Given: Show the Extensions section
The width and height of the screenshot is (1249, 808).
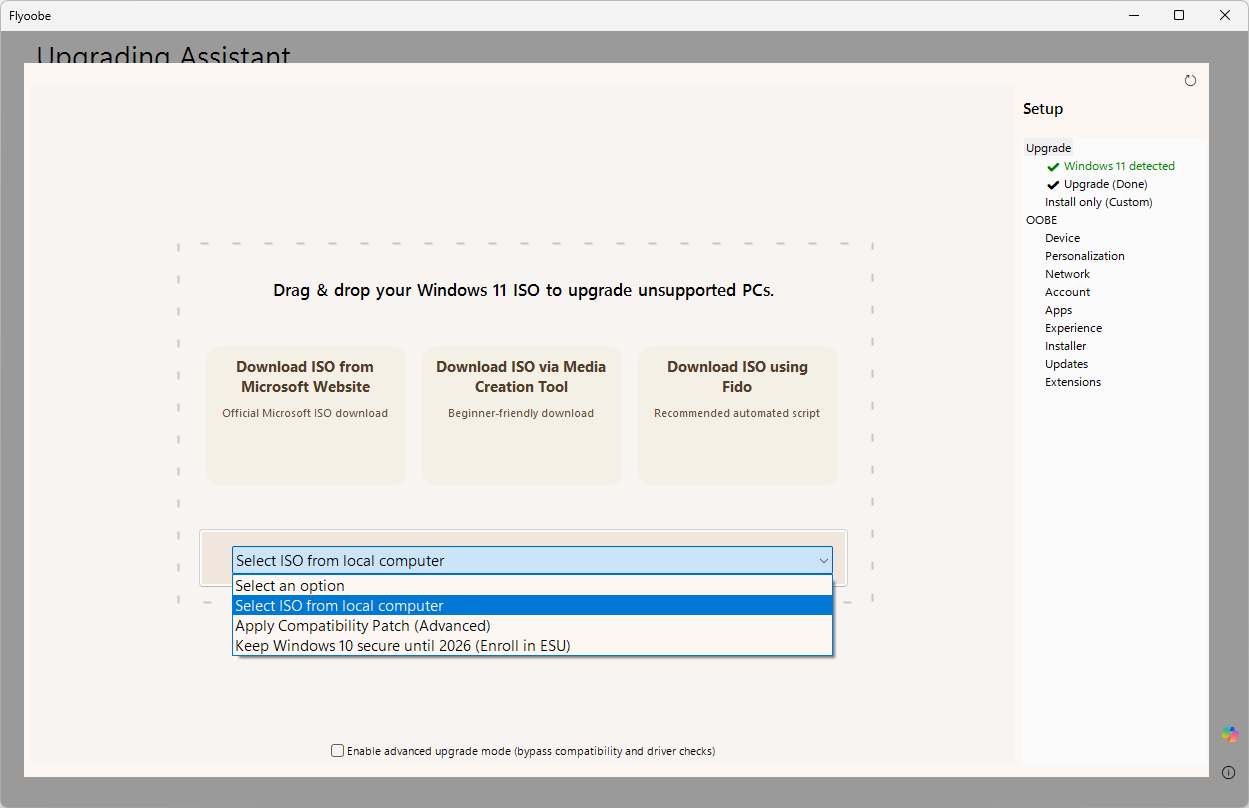Looking at the screenshot, I should pyautogui.click(x=1073, y=382).
